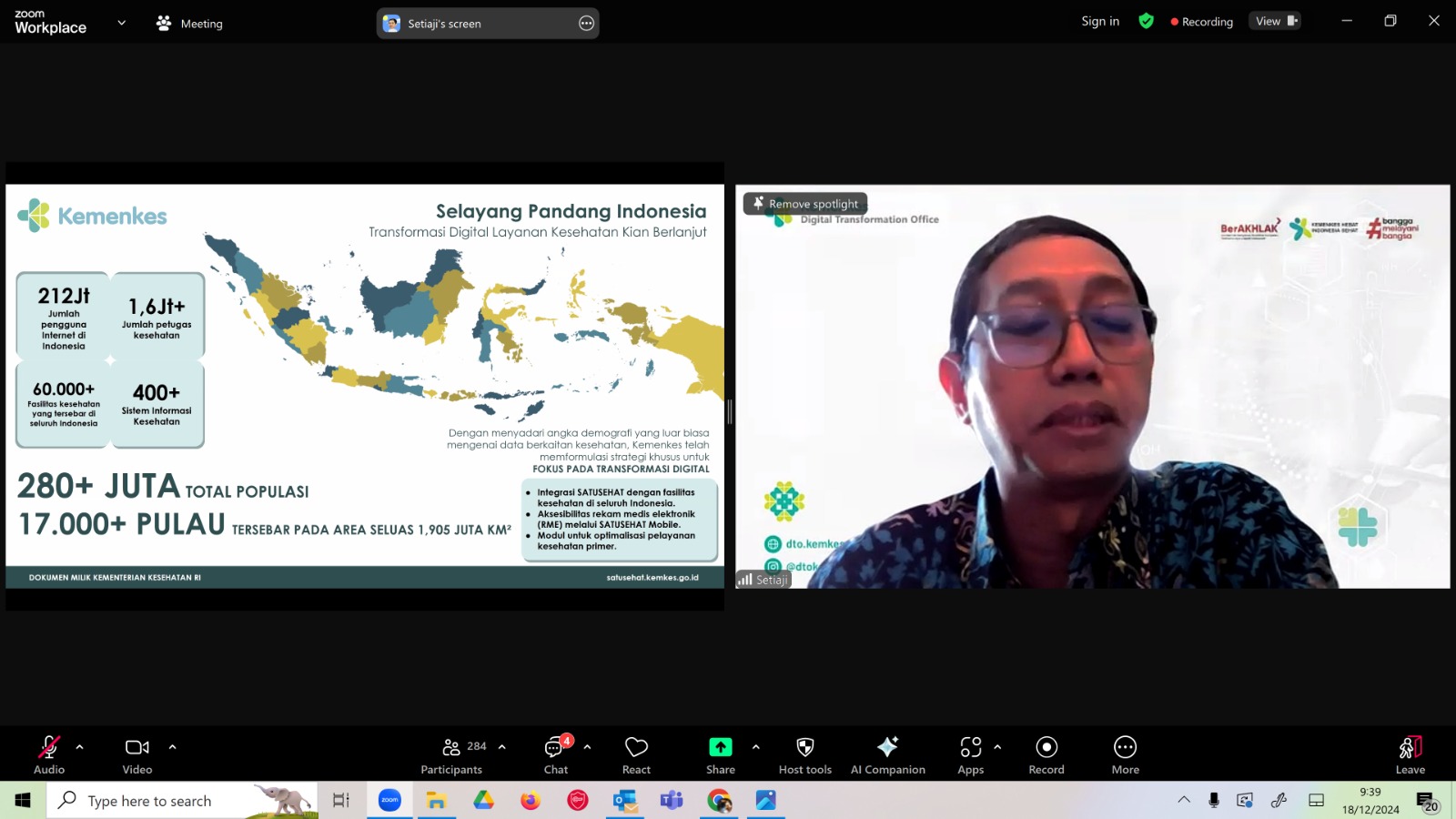This screenshot has width=1456, height=819.
Task: Start recording with Record button
Action: point(1046,755)
